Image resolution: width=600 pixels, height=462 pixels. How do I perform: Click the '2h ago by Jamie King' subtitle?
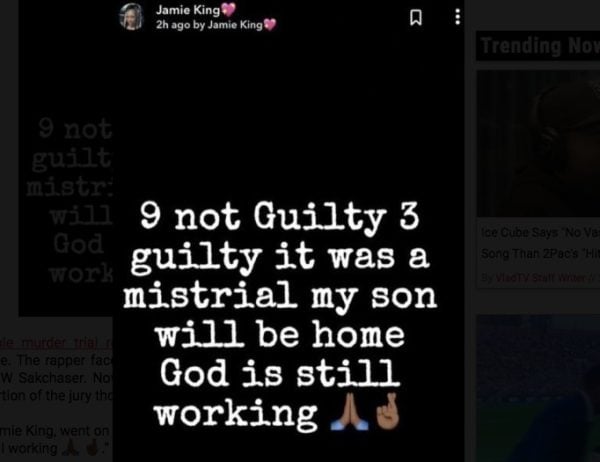(x=209, y=25)
